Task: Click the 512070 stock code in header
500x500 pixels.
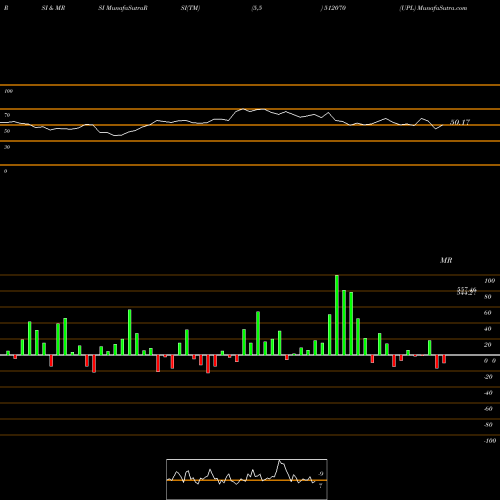Action: click(335, 8)
